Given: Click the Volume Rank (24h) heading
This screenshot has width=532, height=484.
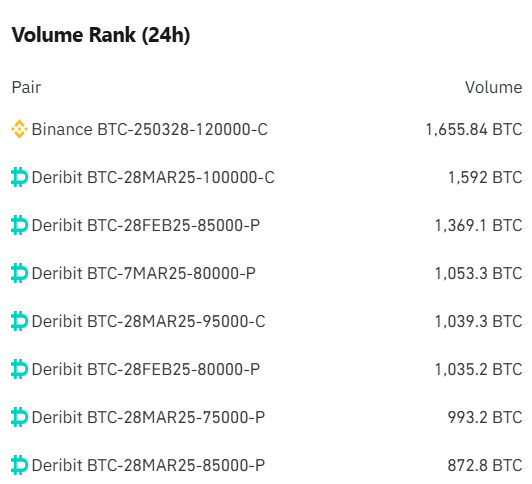Looking at the screenshot, I should tap(101, 35).
